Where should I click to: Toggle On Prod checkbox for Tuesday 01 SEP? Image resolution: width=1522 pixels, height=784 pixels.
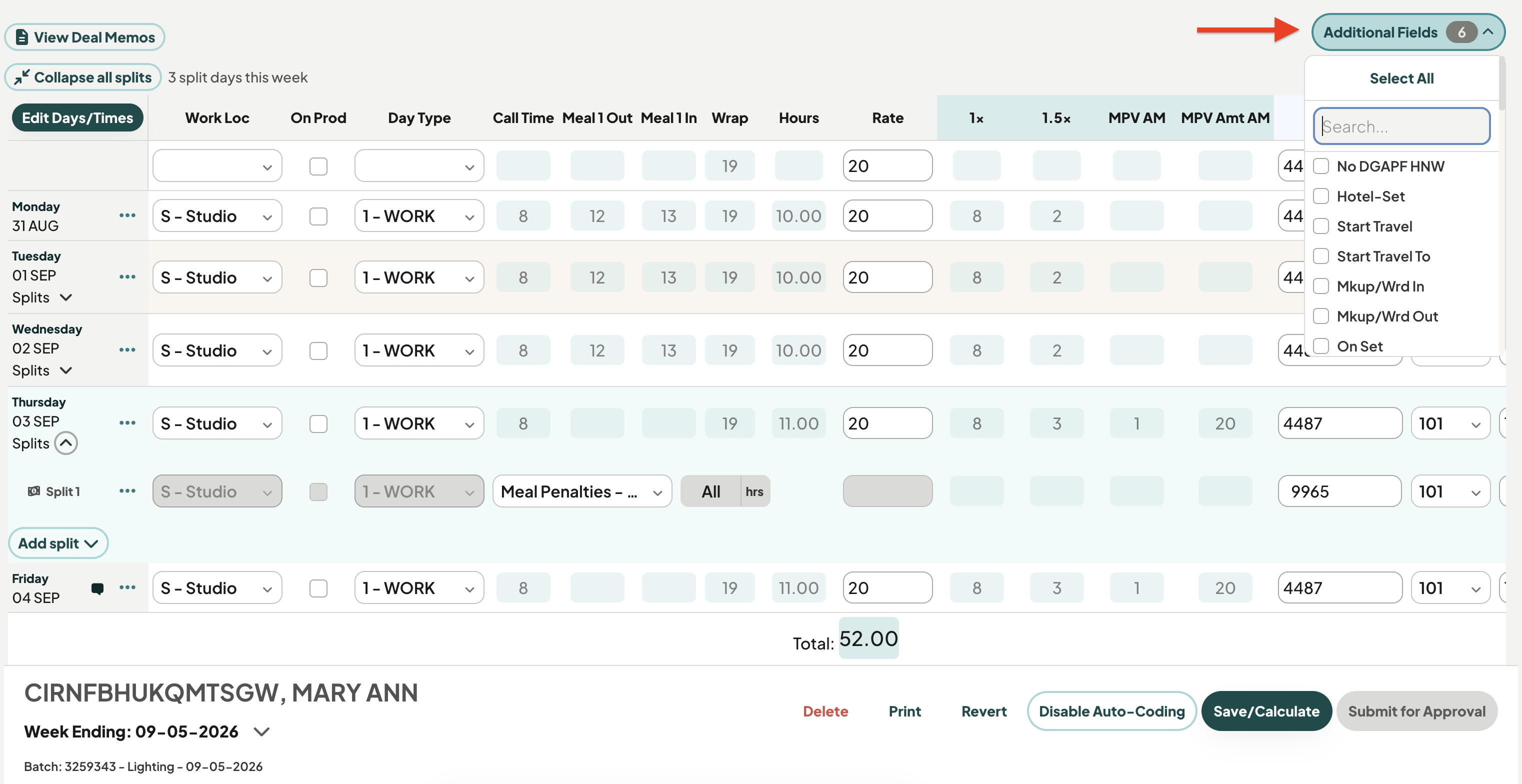[318, 277]
